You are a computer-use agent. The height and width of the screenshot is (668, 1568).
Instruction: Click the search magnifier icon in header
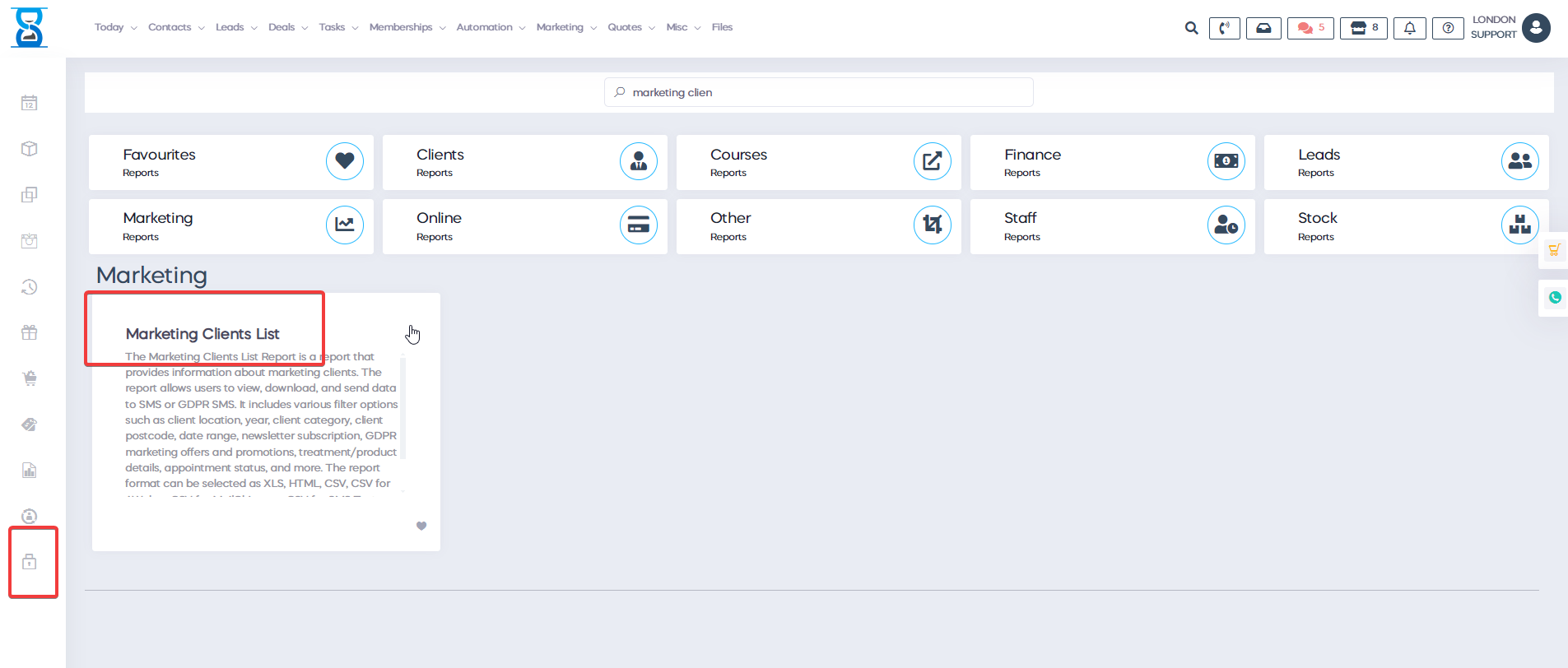1191,28
